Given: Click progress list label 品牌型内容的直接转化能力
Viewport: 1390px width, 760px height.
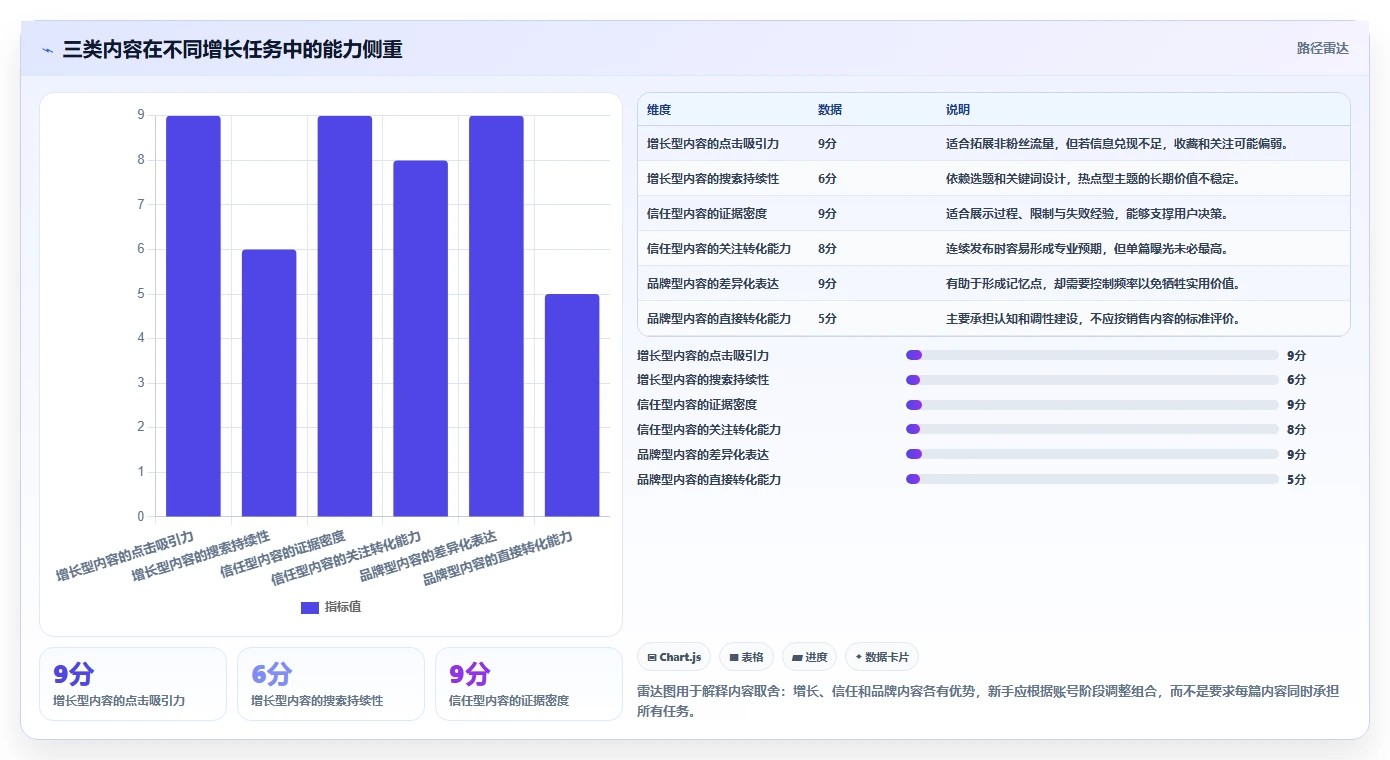Looking at the screenshot, I should [x=709, y=479].
